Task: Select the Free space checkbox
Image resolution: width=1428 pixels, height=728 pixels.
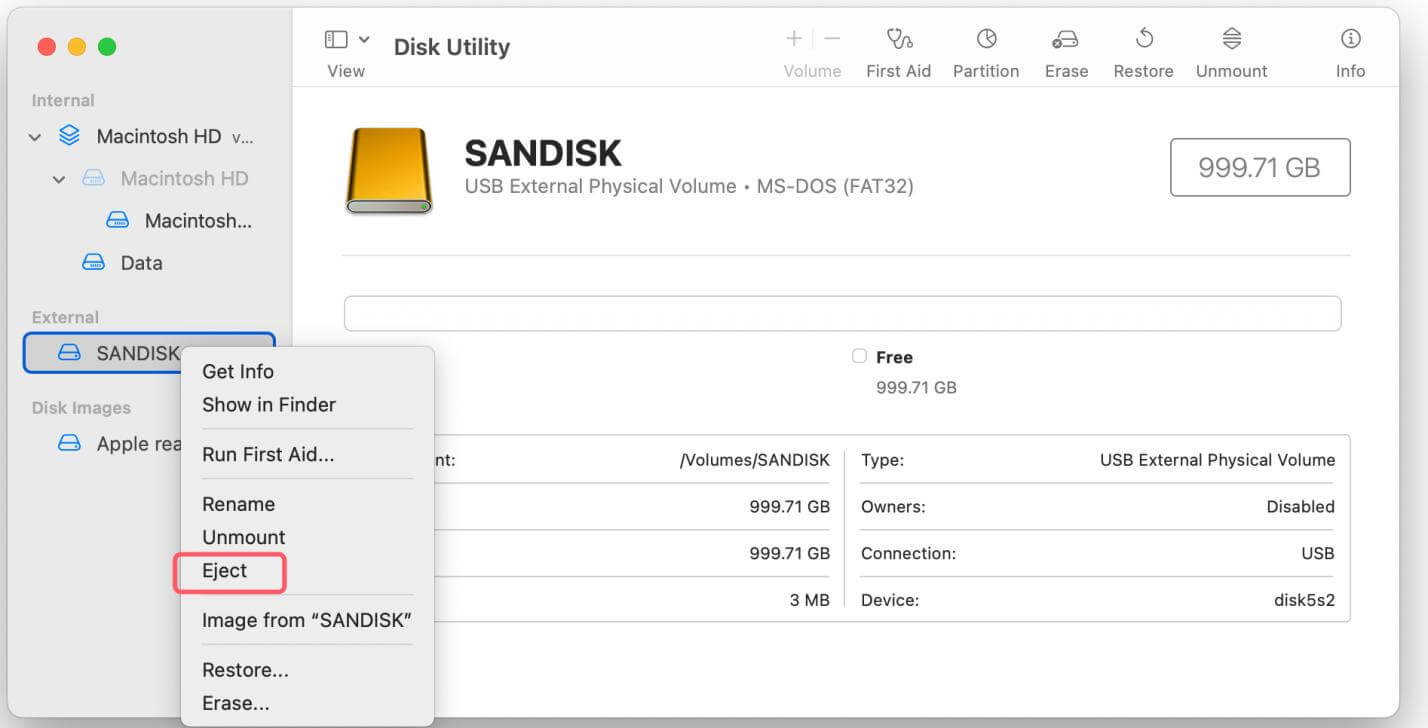Action: [858, 356]
